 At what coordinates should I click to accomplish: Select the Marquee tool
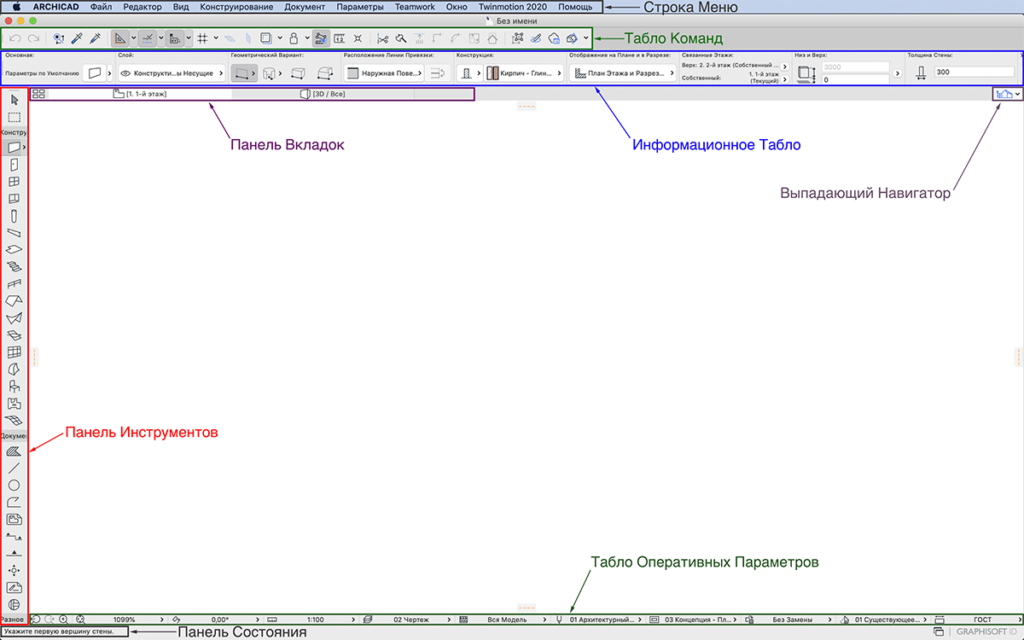pyautogui.click(x=14, y=117)
